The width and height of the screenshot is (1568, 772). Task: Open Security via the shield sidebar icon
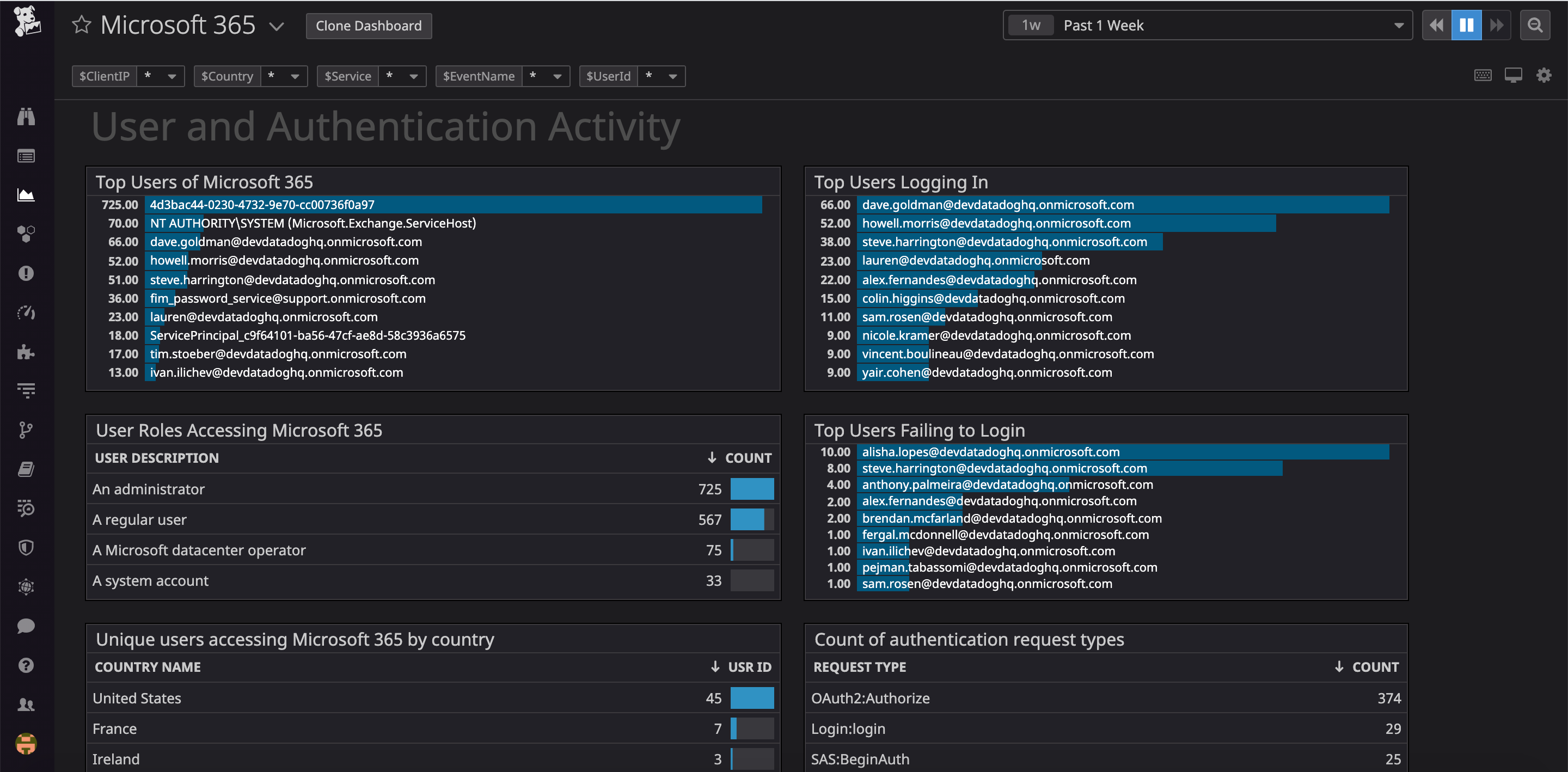pyautogui.click(x=26, y=547)
